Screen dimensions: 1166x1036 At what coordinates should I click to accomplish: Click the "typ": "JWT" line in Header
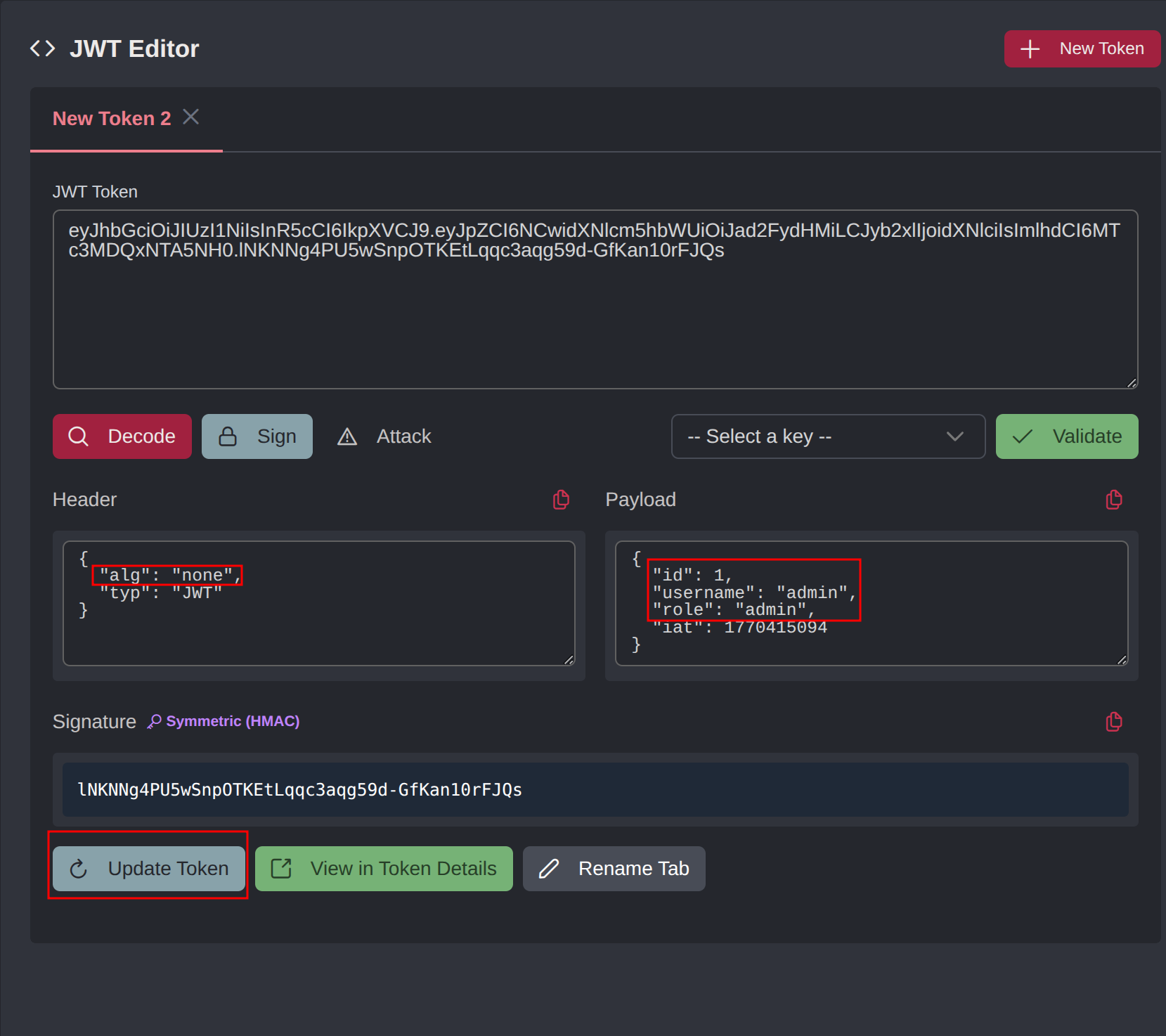161,593
